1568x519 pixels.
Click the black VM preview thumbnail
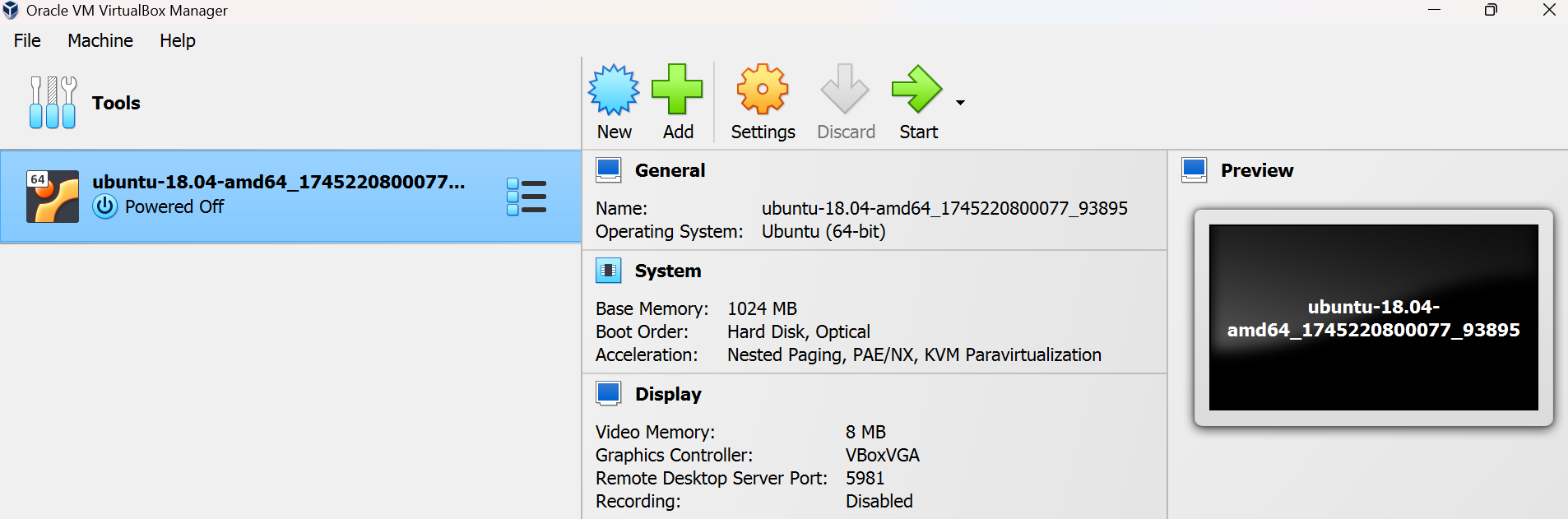click(x=1373, y=317)
